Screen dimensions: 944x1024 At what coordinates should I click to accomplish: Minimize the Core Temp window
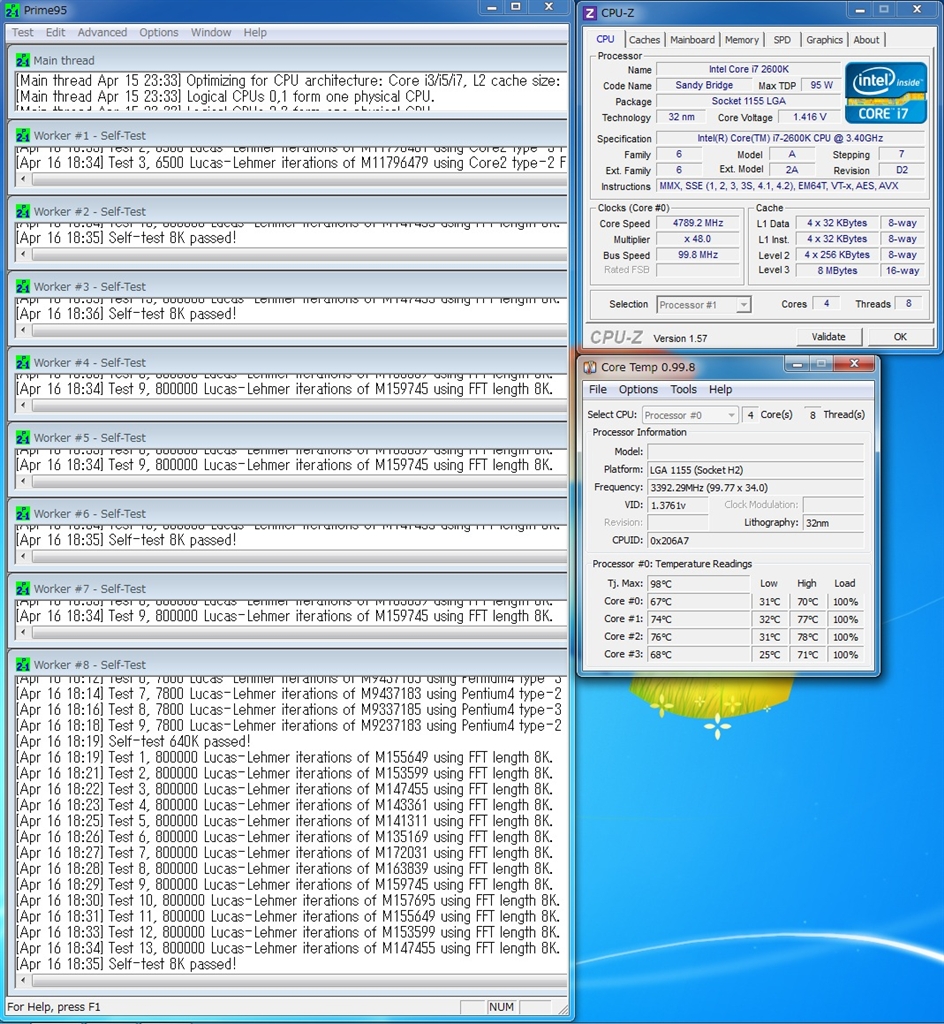(x=798, y=364)
